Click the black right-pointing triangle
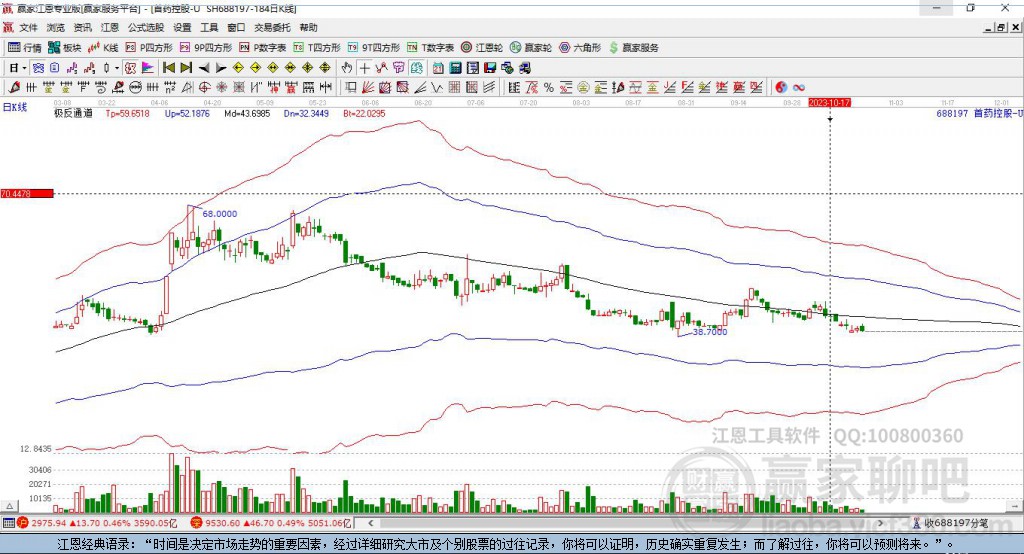Viewport: 1024px width, 554px height. click(221, 68)
